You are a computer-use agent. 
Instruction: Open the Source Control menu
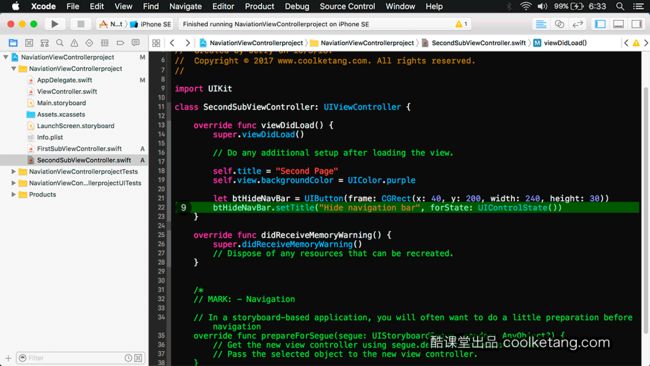click(347, 6)
